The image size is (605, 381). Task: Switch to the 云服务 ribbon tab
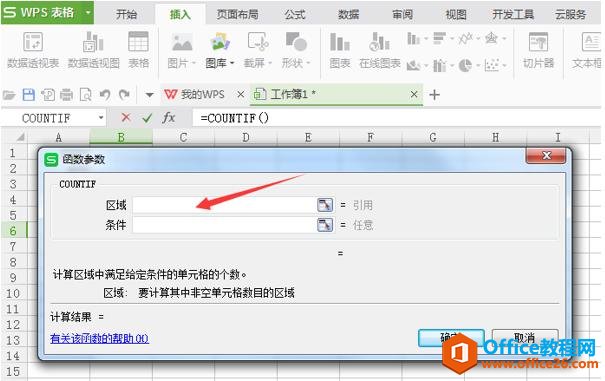coord(570,15)
